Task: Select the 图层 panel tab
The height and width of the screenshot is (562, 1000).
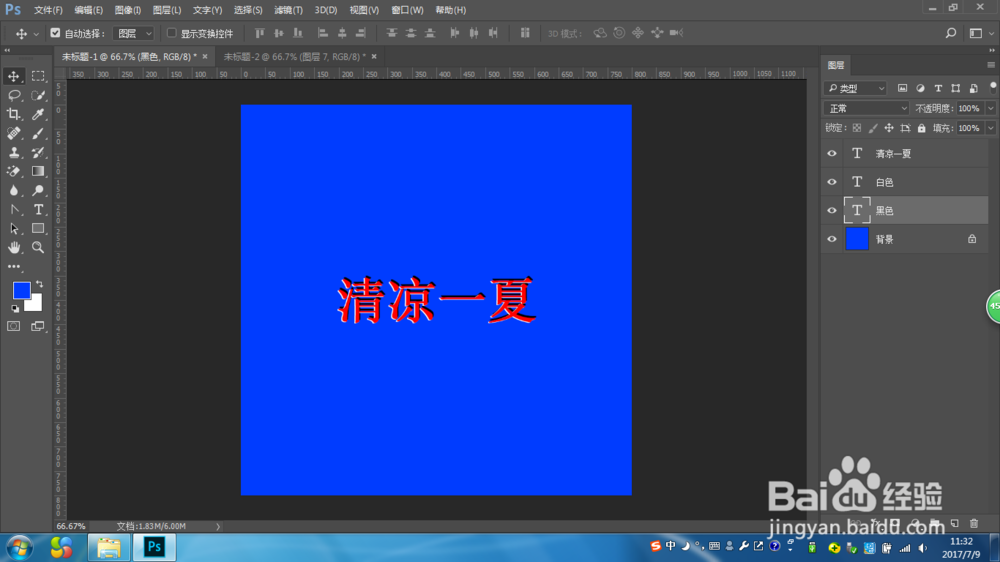Action: click(835, 65)
